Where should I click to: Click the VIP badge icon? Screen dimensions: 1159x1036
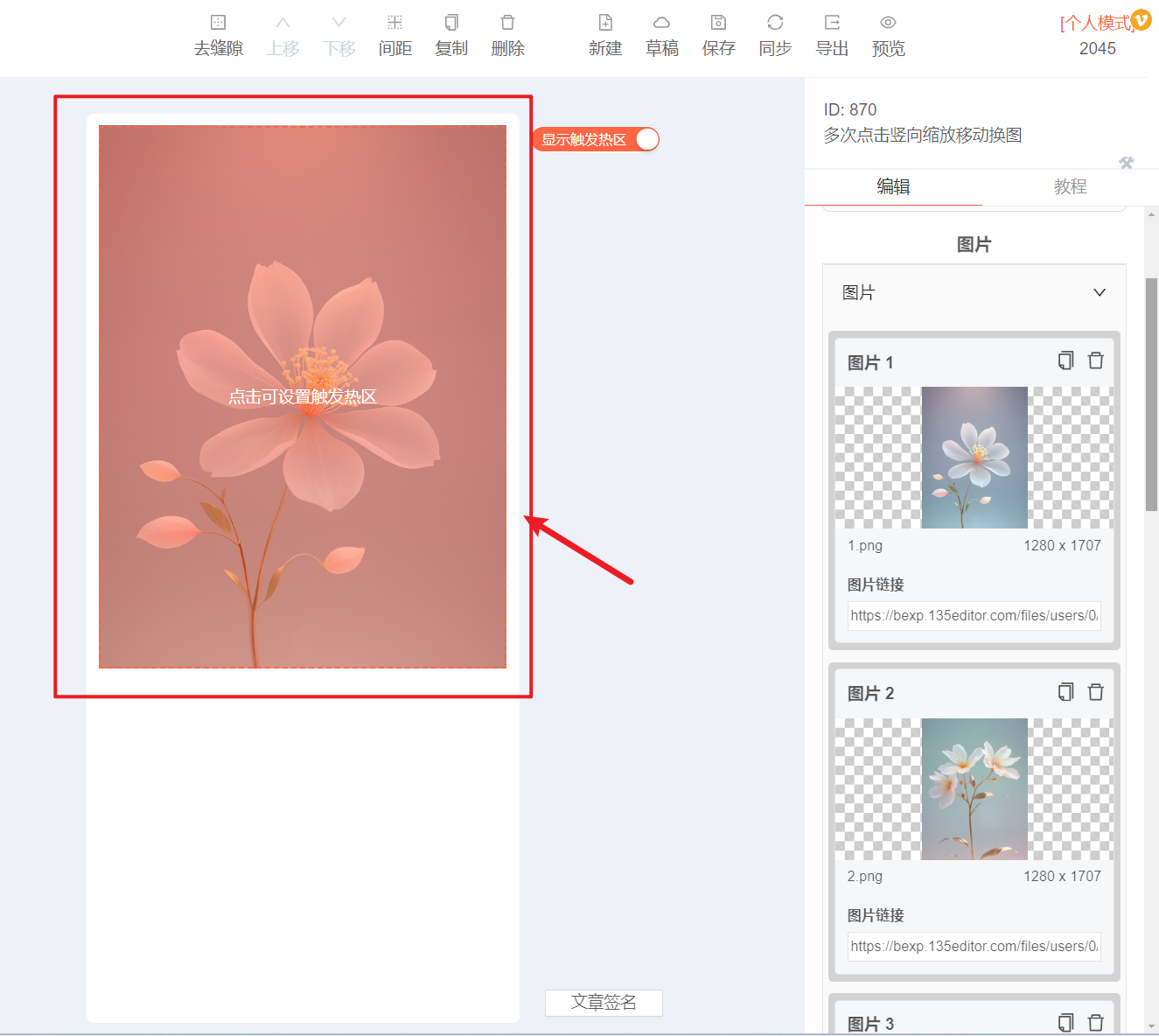point(1141,19)
